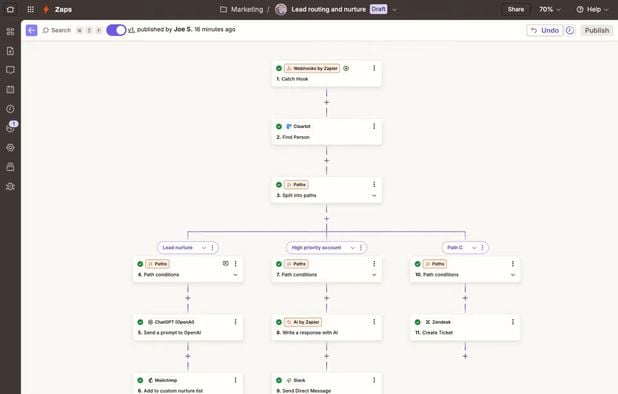Toggle the Zap on/off switch
Screen dimensions: 618x394
coord(116,30)
